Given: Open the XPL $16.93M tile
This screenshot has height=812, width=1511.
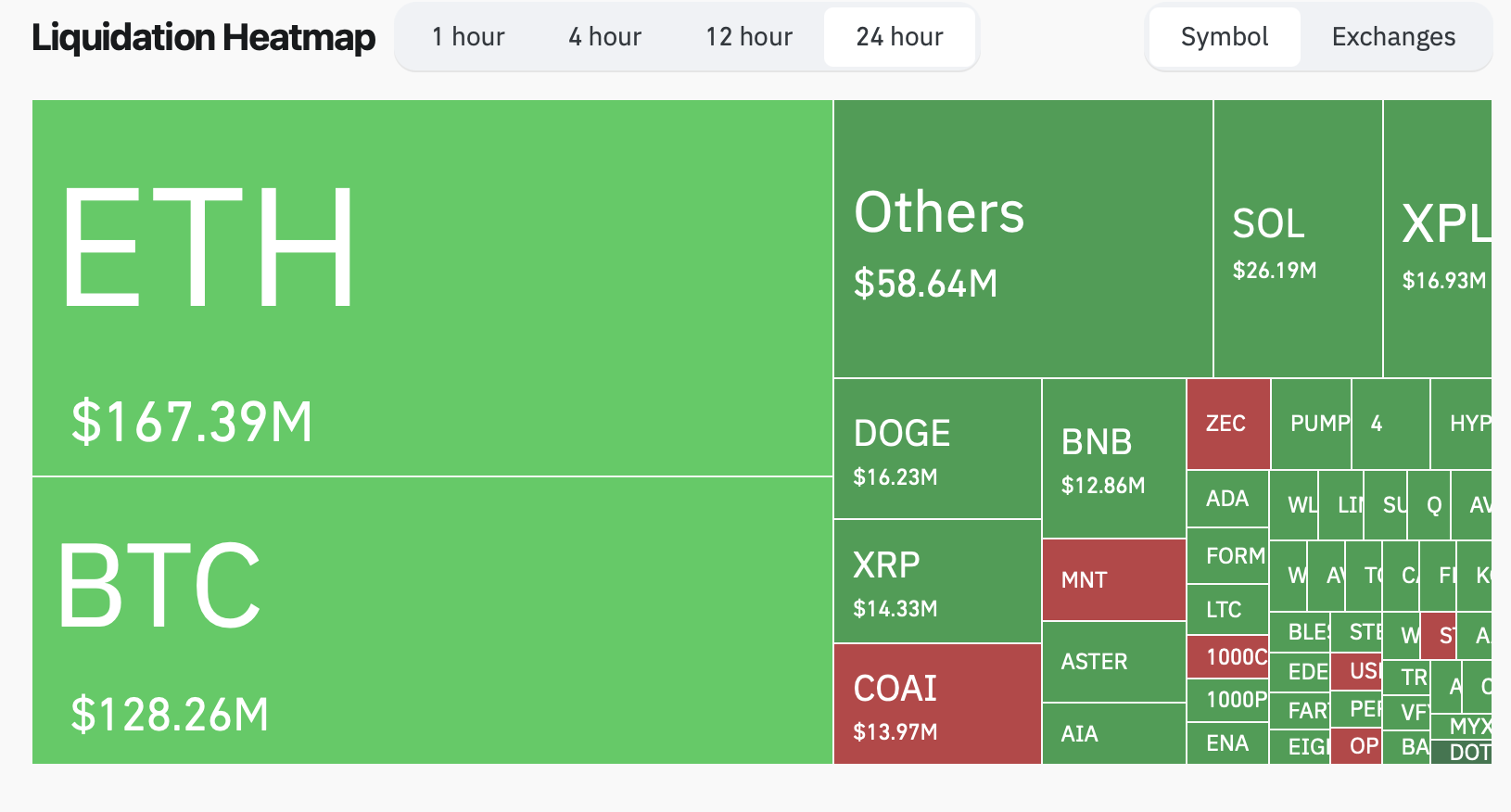Looking at the screenshot, I should click(1437, 239).
